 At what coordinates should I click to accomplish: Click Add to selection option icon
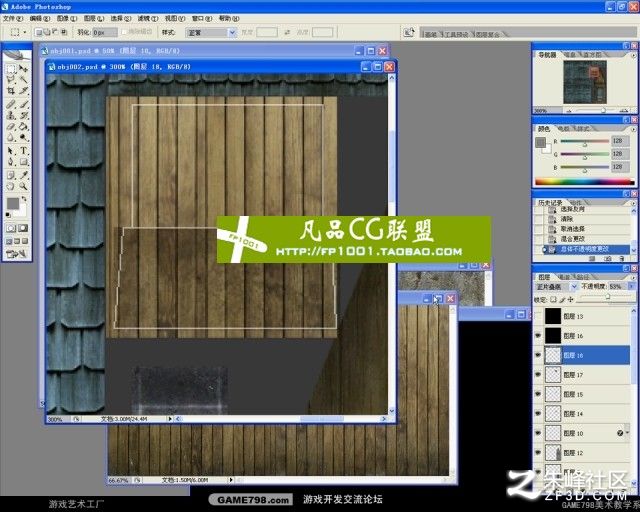(x=47, y=32)
